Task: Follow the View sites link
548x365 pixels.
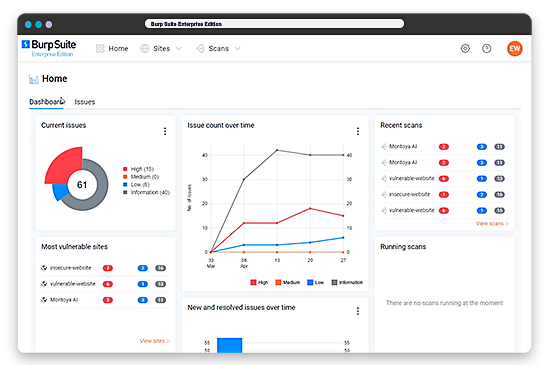Action: [x=155, y=341]
